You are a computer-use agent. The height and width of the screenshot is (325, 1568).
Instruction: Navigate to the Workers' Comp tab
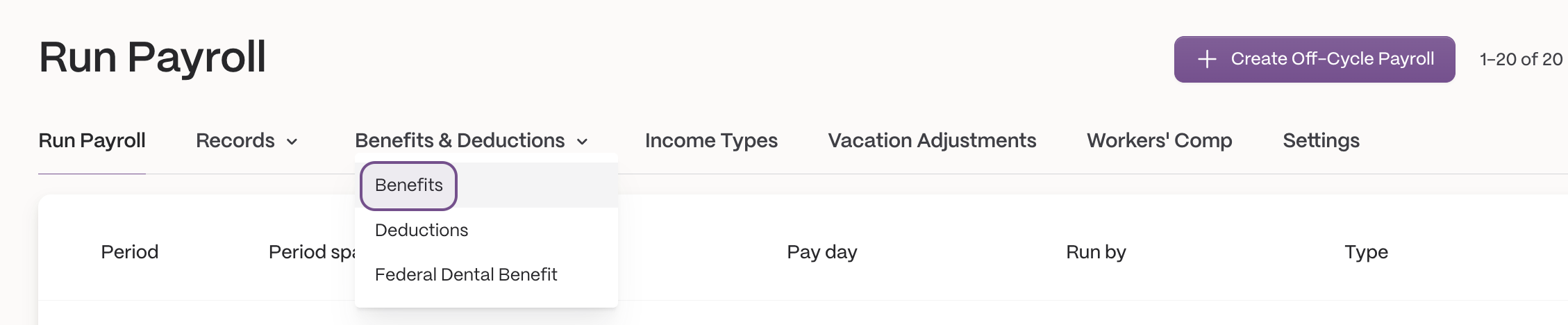point(1160,140)
